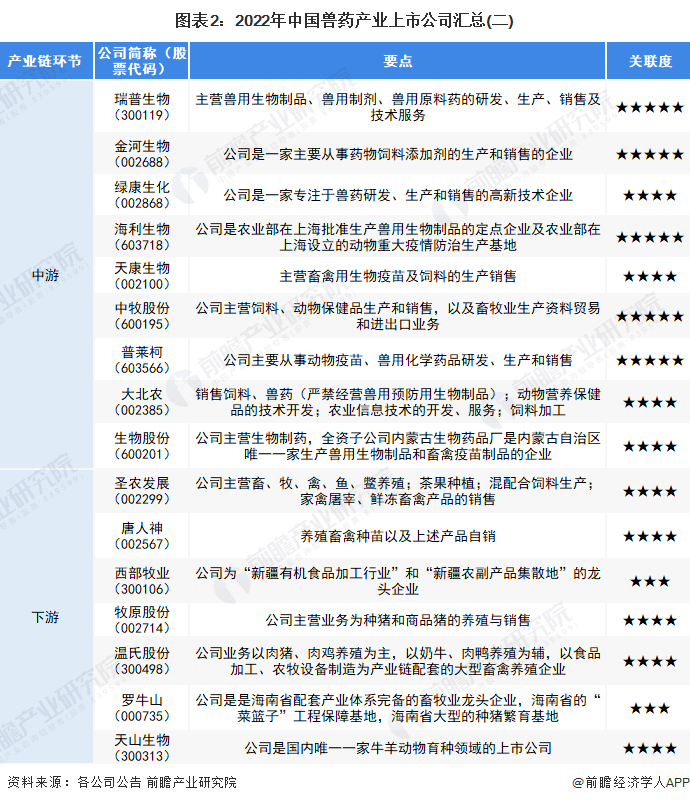Image resolution: width=690 pixels, height=803 pixels.
Task: Click the 关联度 column header
Action: [x=650, y=61]
